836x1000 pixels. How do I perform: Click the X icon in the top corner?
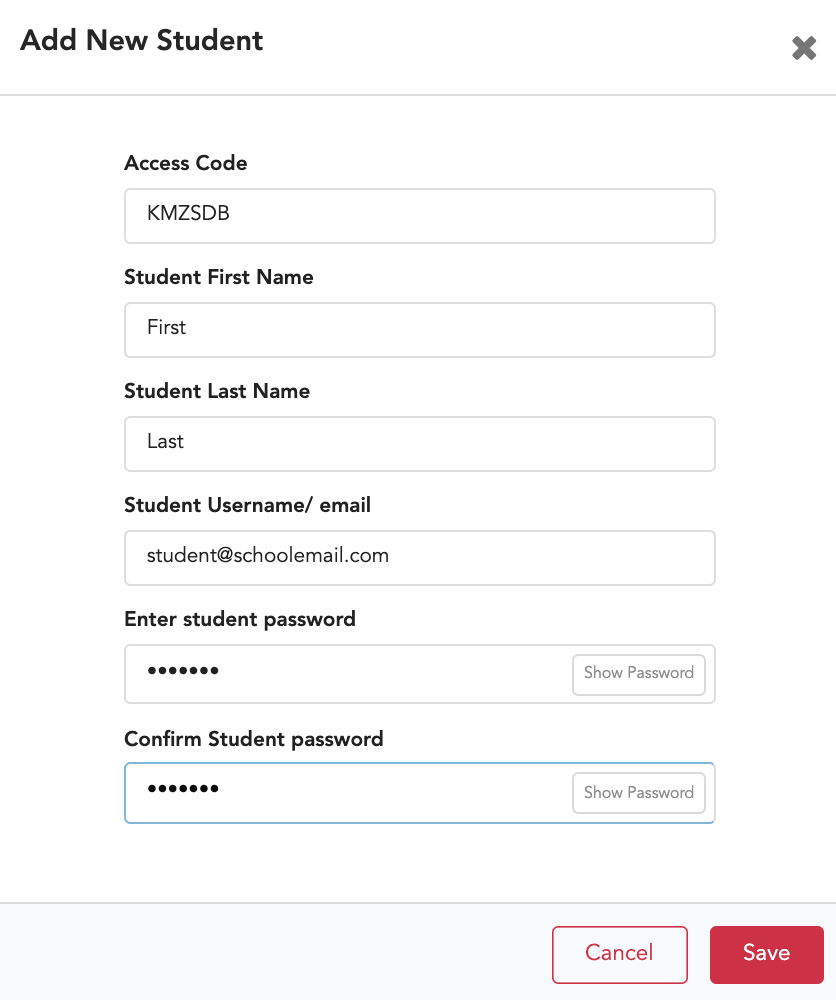(804, 47)
